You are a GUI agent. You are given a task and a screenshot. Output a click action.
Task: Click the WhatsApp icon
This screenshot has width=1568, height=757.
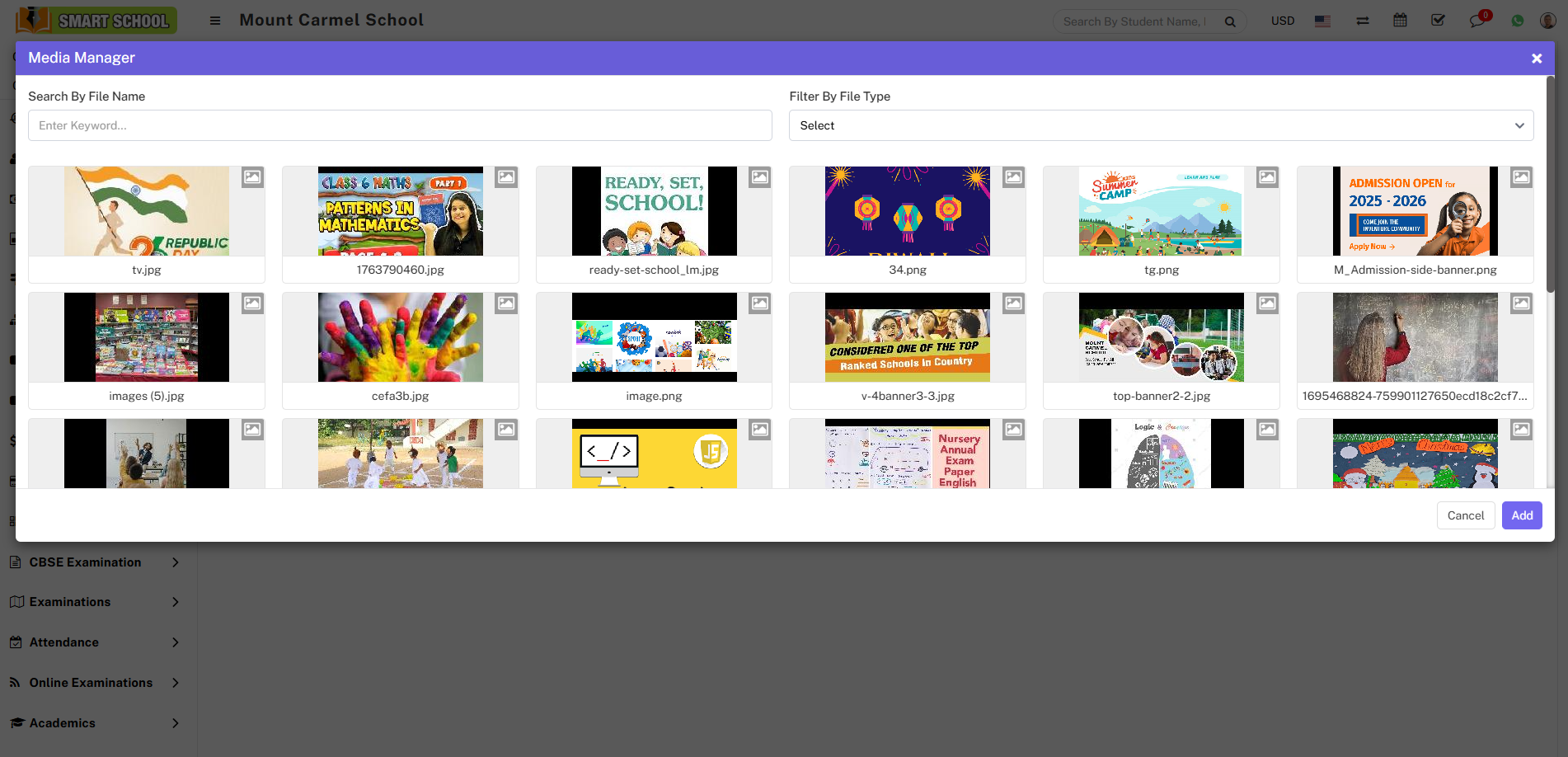1517,21
